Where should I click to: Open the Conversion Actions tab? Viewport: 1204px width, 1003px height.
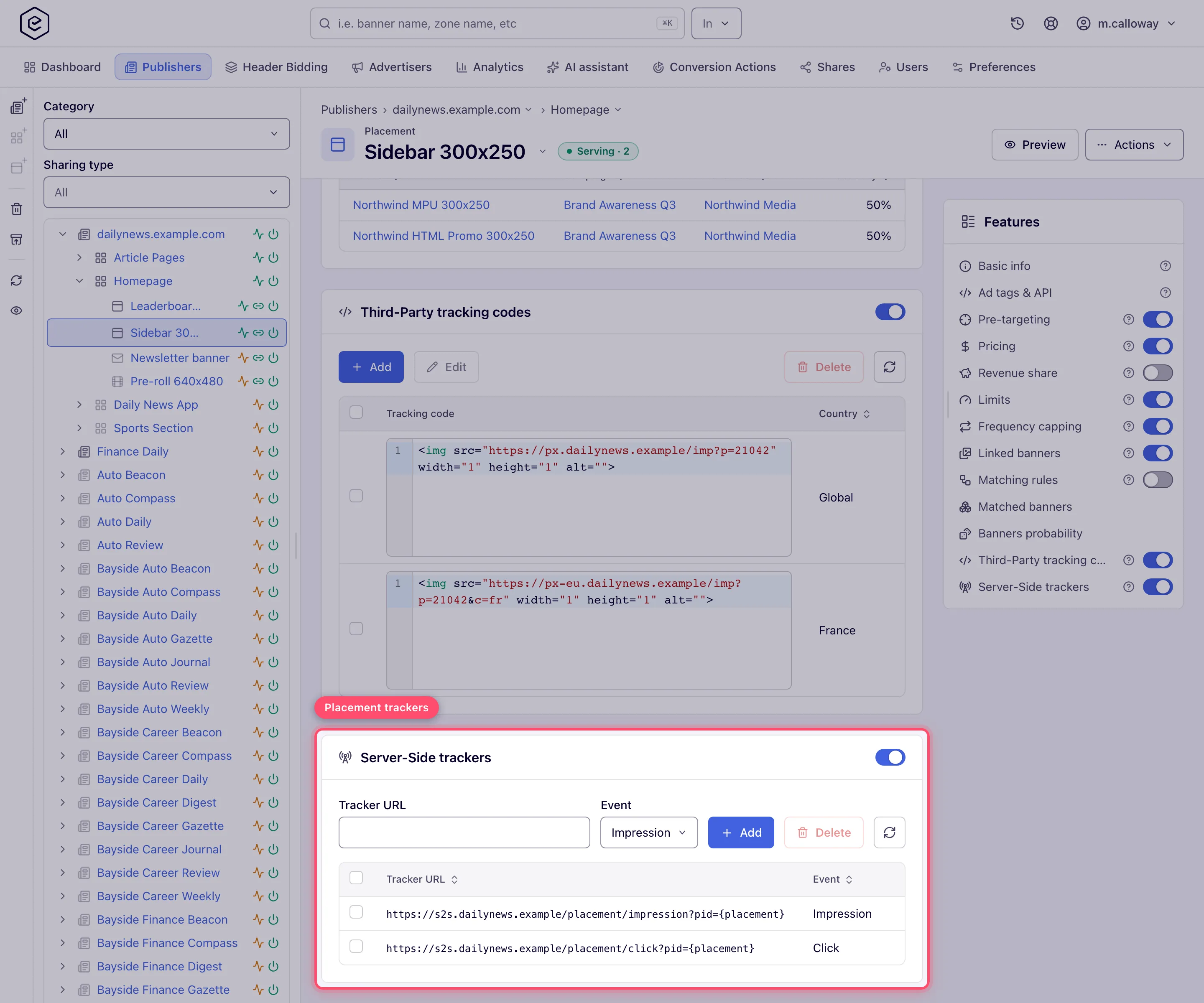[714, 67]
